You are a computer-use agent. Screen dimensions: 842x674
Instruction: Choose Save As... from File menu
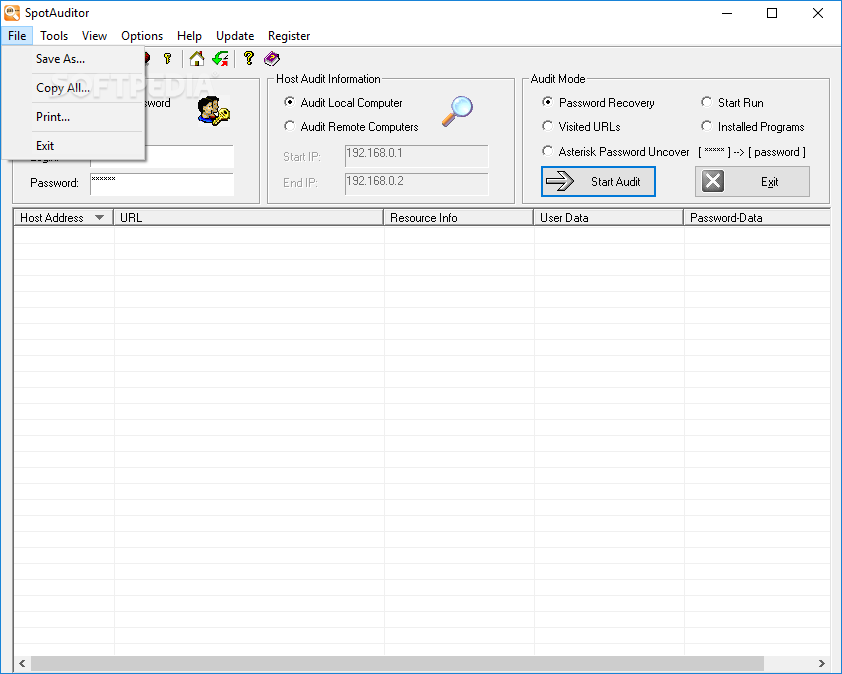click(74, 59)
